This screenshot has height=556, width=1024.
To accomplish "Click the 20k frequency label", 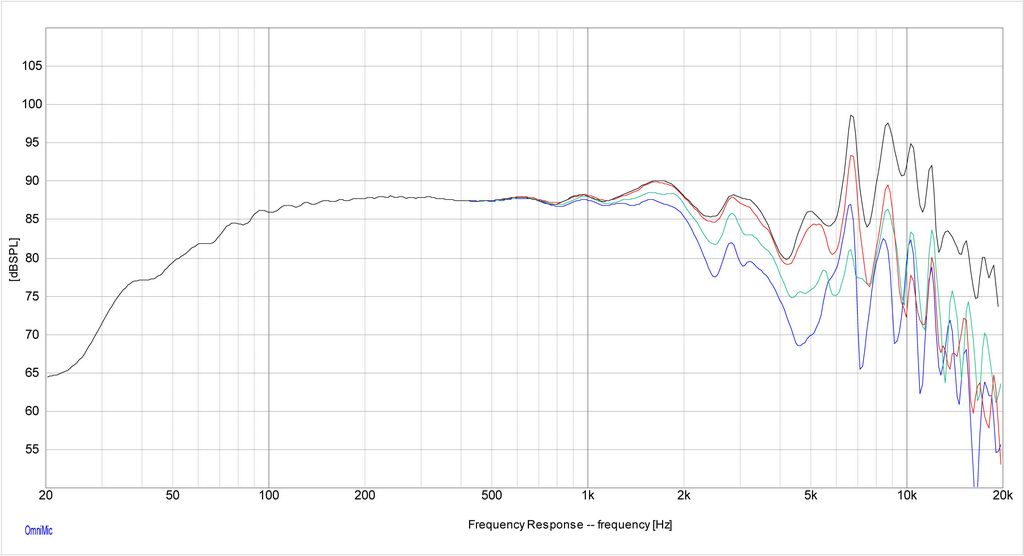I will [x=1002, y=495].
